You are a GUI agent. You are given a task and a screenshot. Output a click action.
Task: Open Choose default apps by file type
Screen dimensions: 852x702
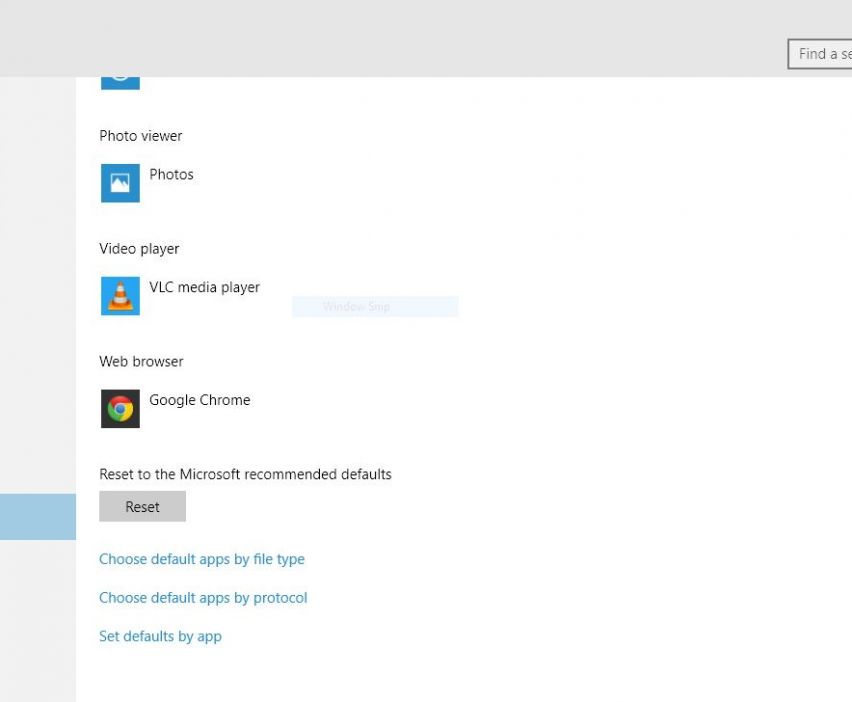coord(201,559)
